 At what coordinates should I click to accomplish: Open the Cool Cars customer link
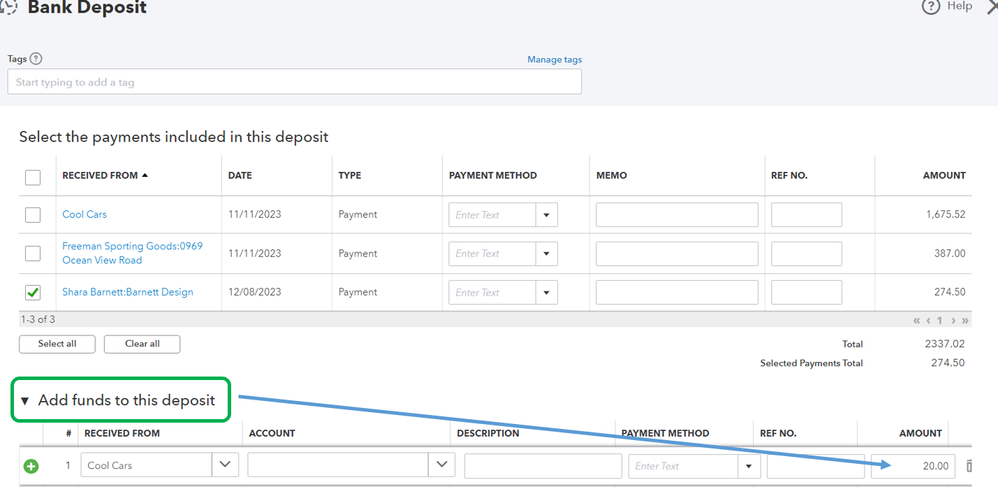85,215
